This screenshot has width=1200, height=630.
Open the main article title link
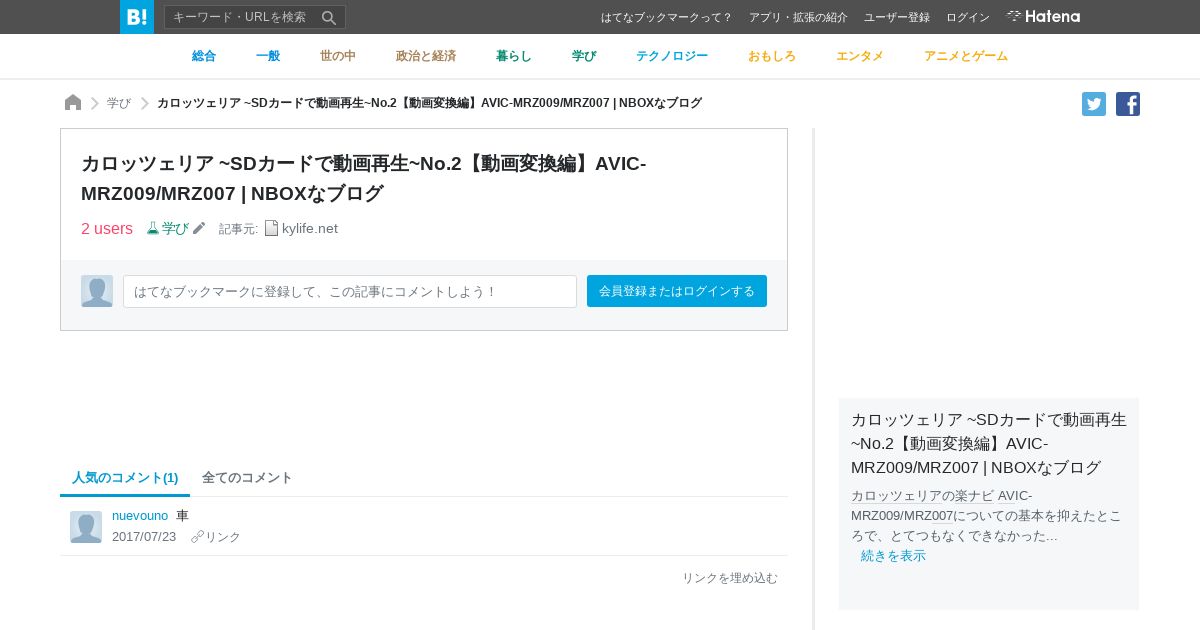(x=364, y=178)
